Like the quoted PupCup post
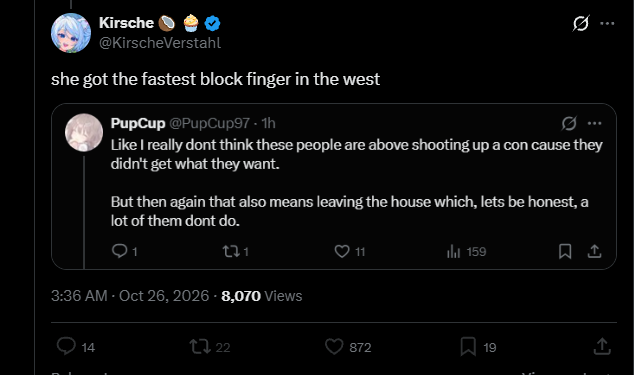Viewport: 634px width, 375px height. click(350, 251)
